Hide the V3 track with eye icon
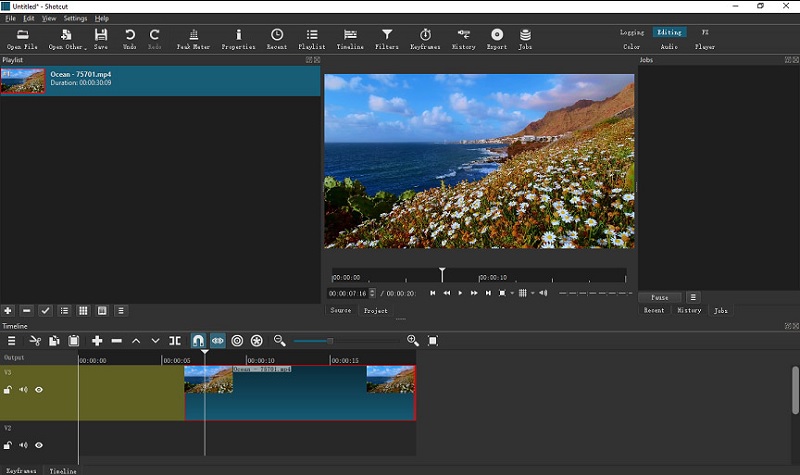The width and height of the screenshot is (800, 475). point(39,390)
